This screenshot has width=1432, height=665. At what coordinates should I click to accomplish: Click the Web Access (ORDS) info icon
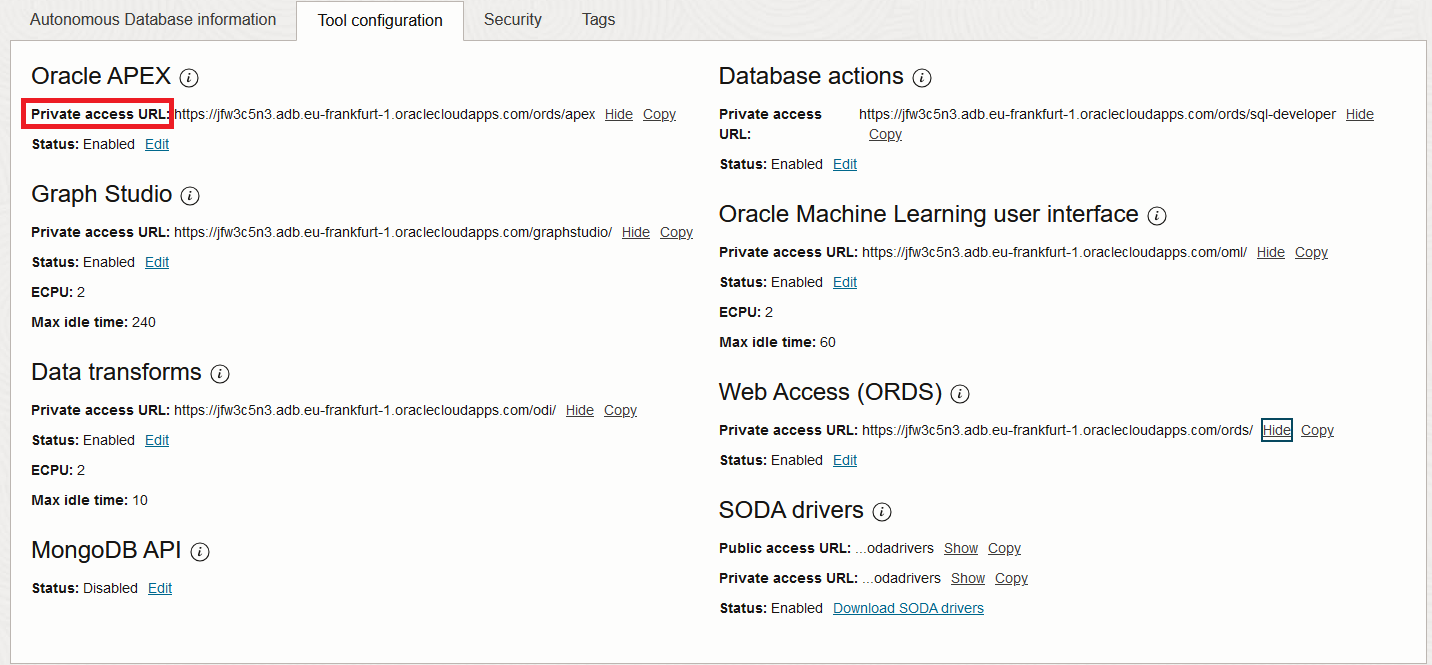point(960,393)
